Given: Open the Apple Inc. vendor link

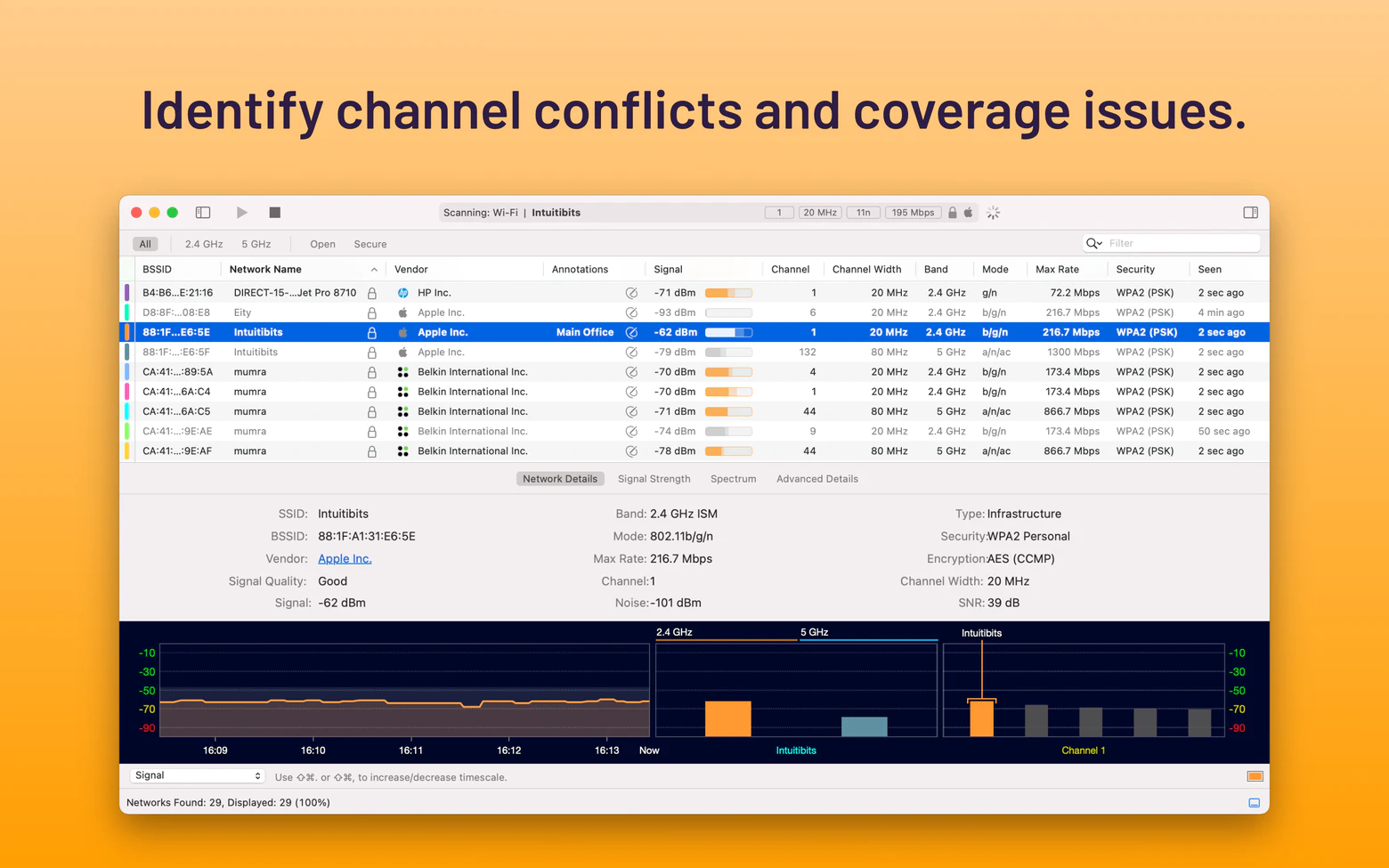Looking at the screenshot, I should (345, 559).
